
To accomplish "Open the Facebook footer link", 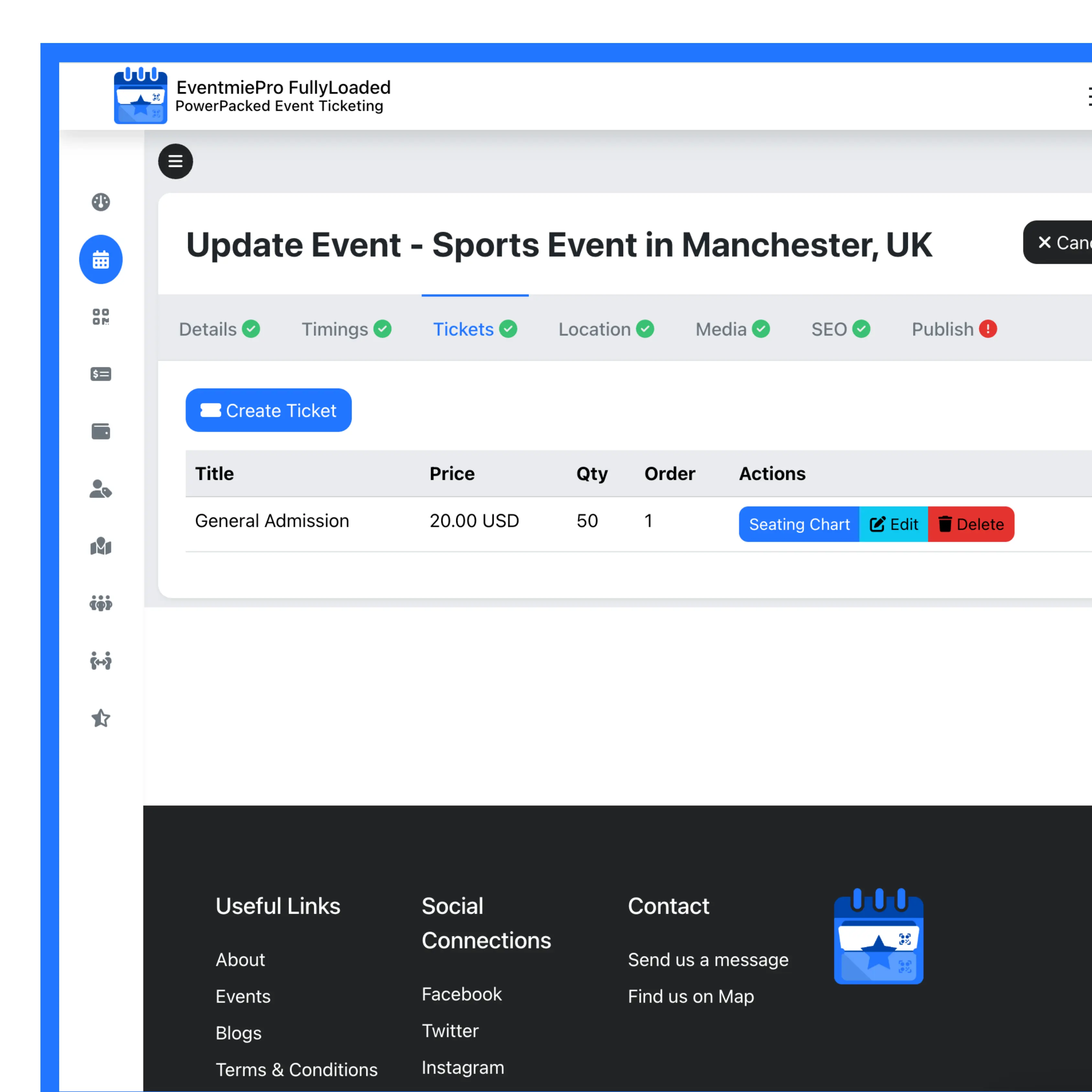I will click(462, 994).
